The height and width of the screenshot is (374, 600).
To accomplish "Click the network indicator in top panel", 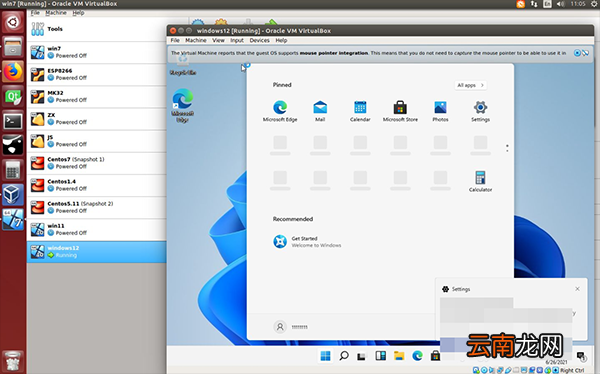I will click(534, 4).
